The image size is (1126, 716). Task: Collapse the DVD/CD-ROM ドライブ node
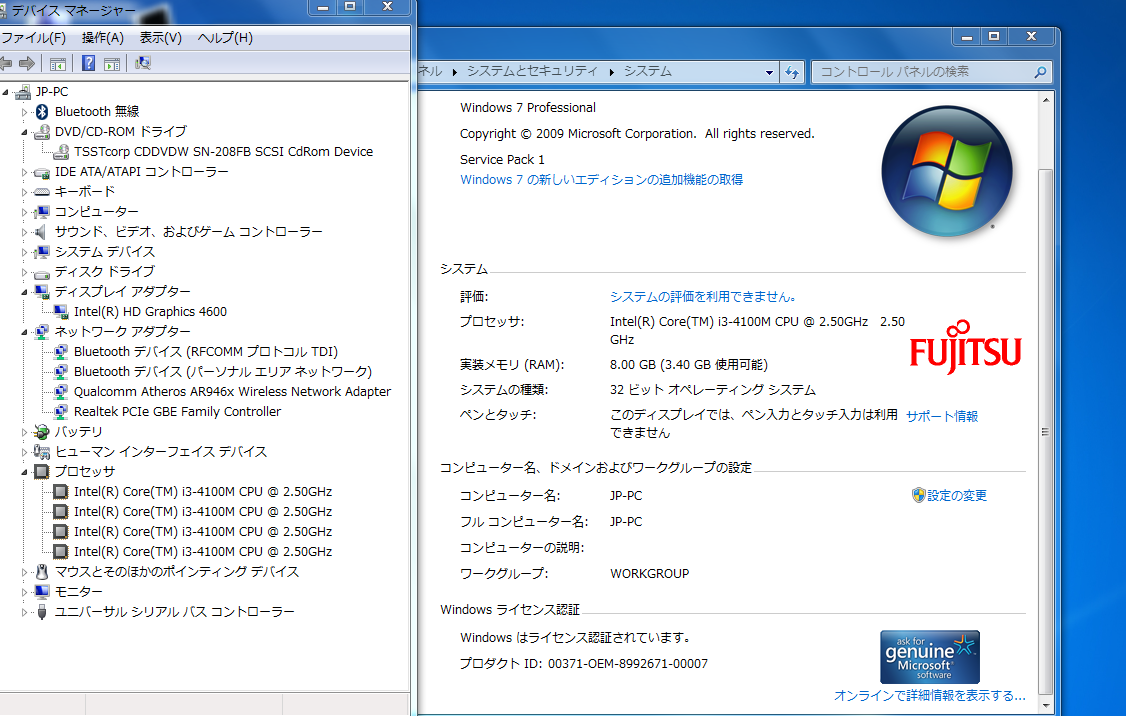coord(24,132)
